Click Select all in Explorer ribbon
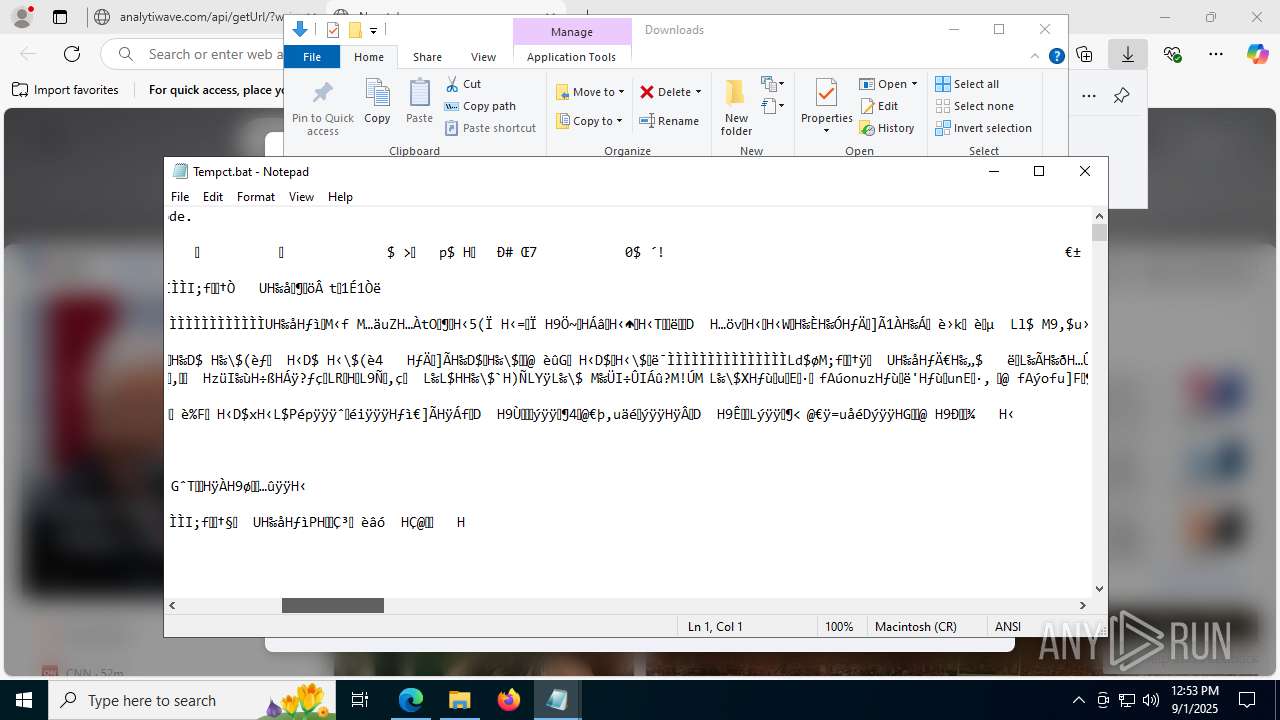Image resolution: width=1280 pixels, height=720 pixels. point(966,84)
